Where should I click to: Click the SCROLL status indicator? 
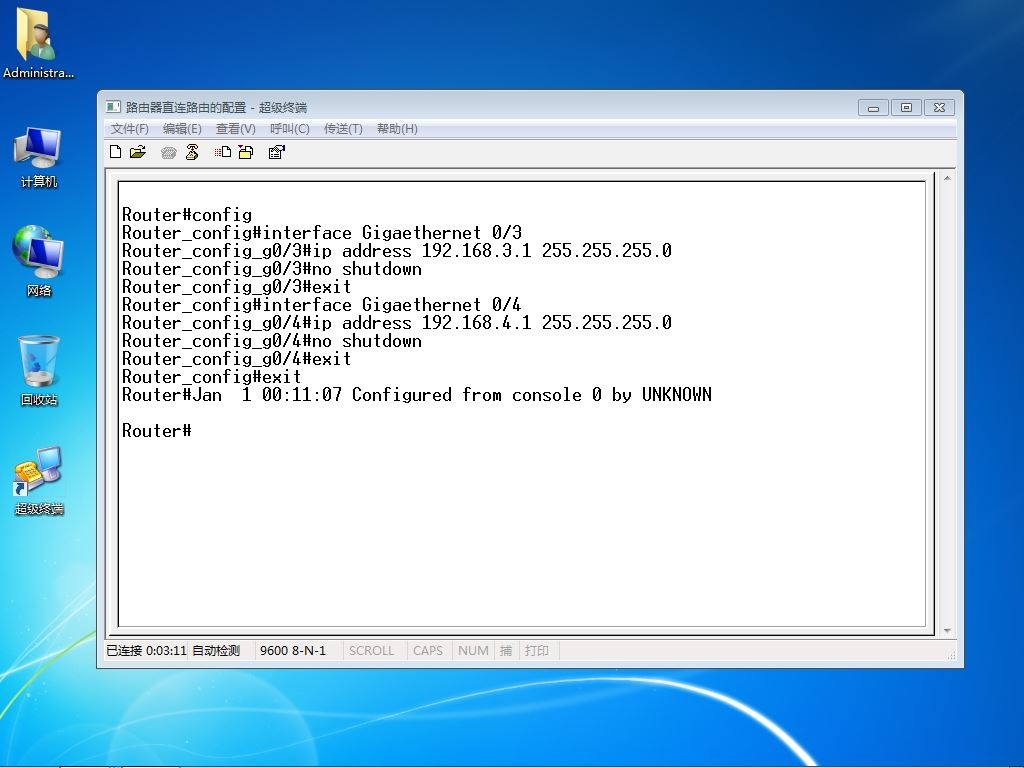tap(371, 650)
